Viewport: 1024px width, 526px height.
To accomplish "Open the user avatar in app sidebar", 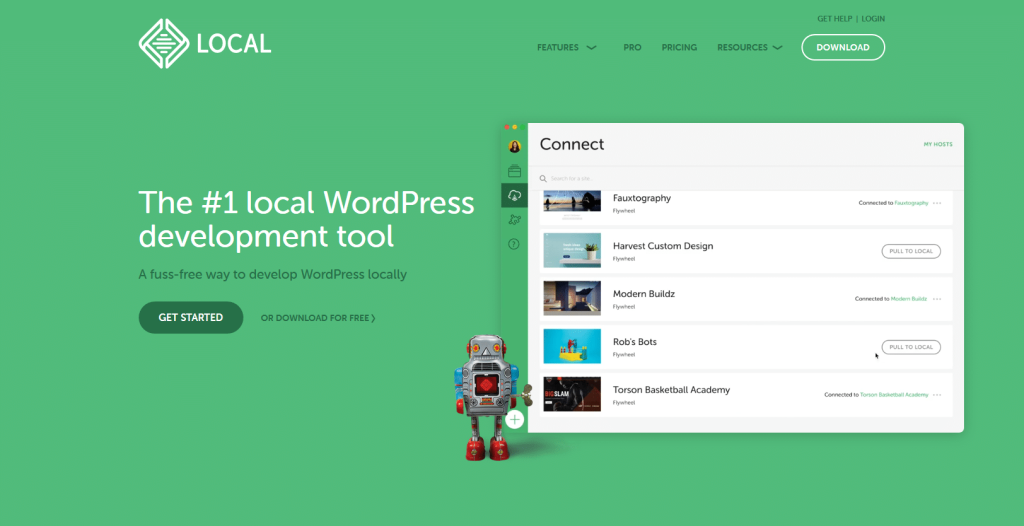I will [515, 146].
